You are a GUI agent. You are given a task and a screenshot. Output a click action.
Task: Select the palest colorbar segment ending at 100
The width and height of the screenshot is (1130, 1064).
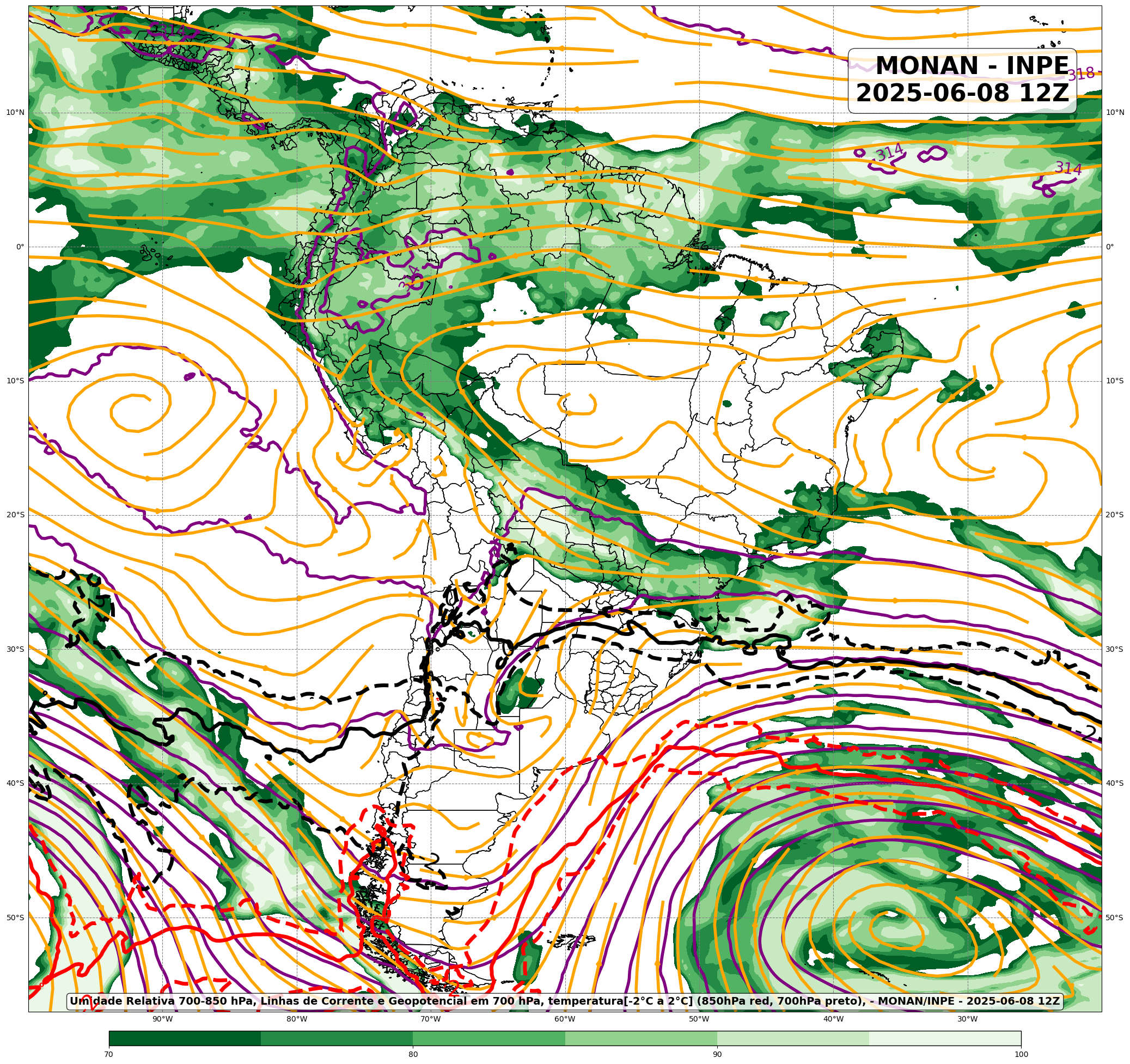click(x=945, y=1038)
